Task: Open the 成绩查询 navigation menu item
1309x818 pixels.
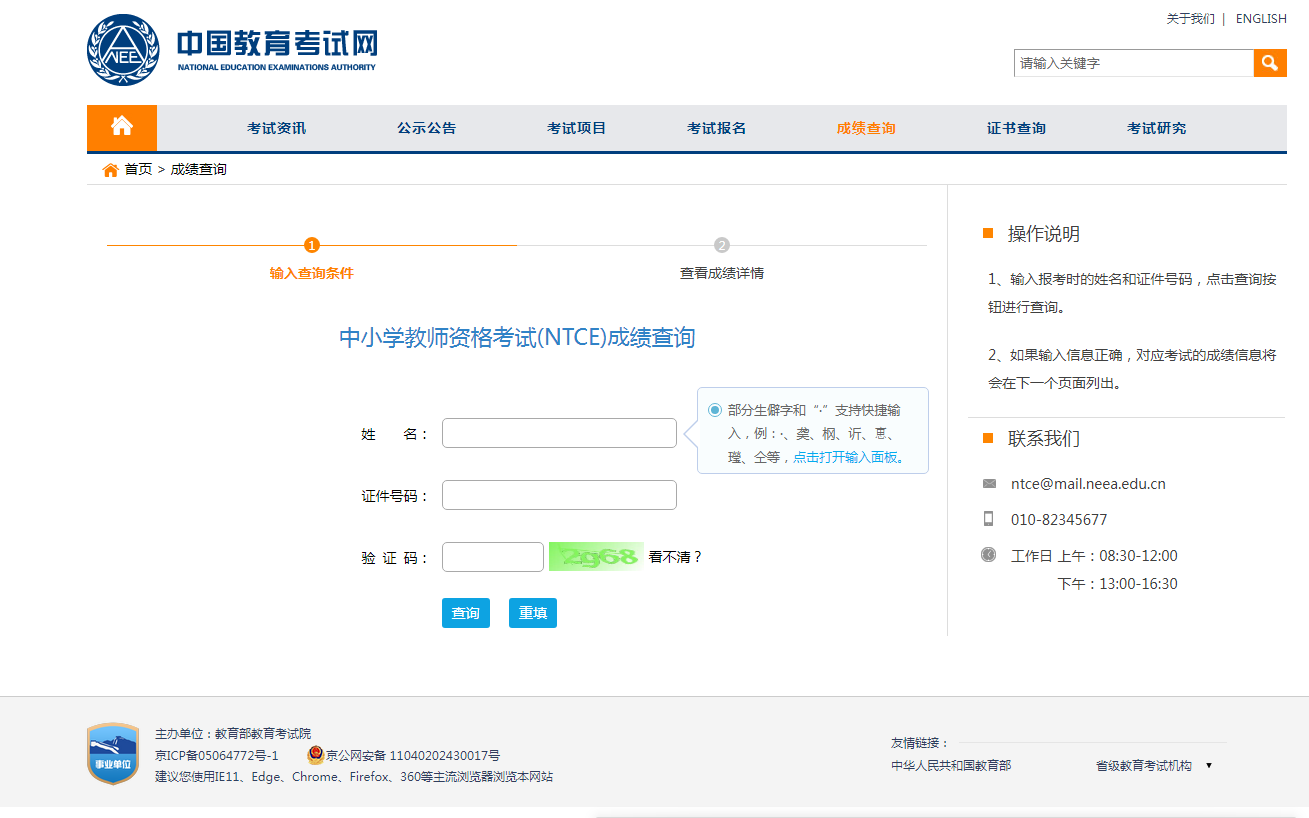Action: [866, 128]
